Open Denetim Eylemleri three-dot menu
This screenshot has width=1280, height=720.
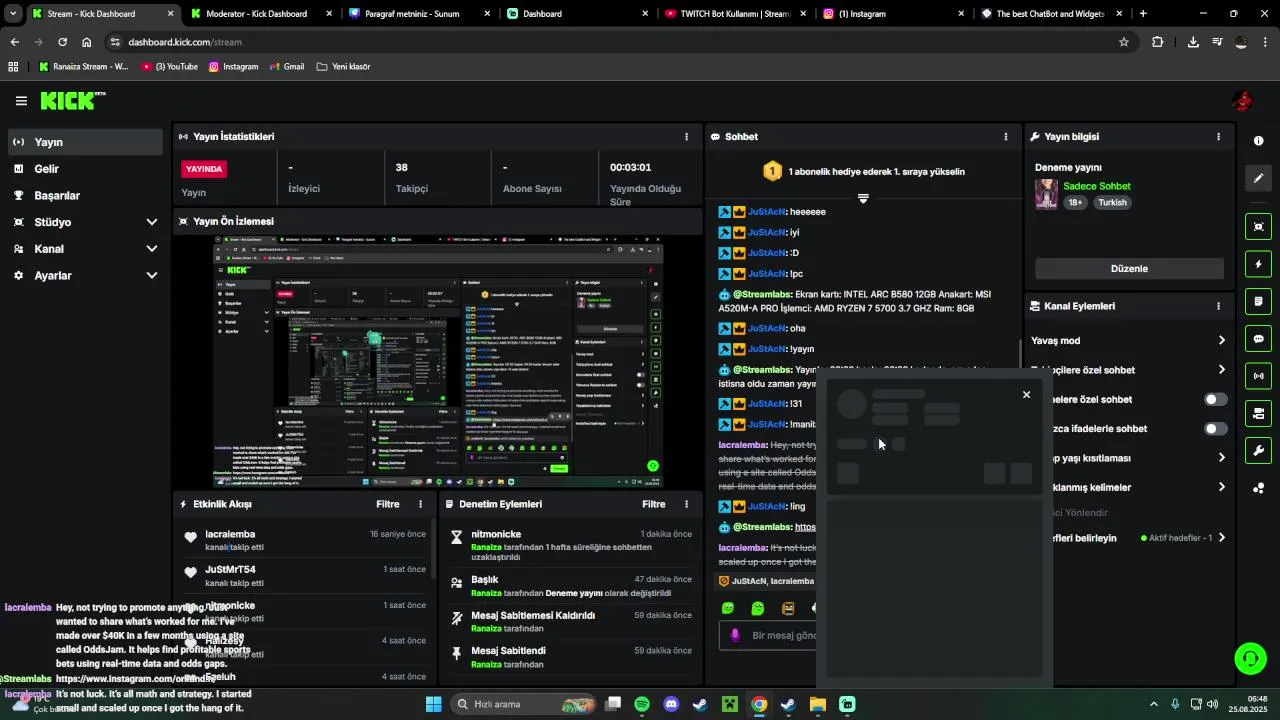pyautogui.click(x=686, y=504)
